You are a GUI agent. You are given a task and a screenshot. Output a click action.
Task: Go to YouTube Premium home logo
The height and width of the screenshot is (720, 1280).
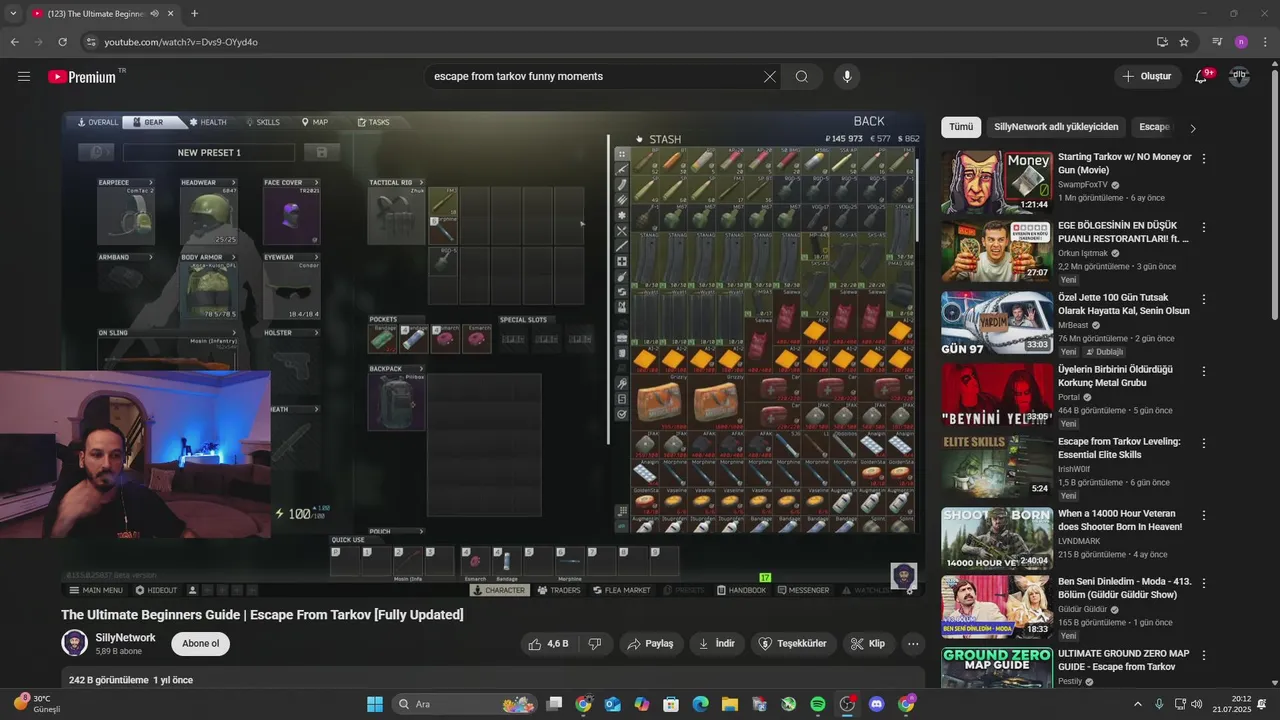(82, 77)
